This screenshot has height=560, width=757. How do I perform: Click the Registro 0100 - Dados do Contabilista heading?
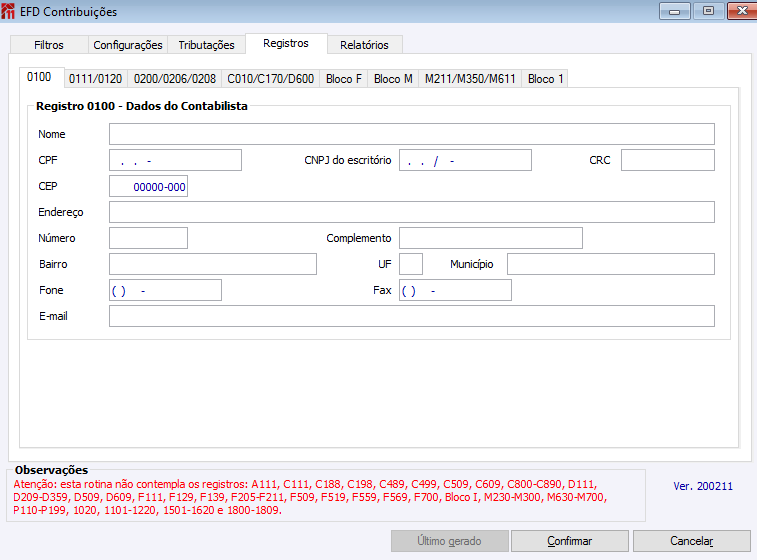[142, 106]
